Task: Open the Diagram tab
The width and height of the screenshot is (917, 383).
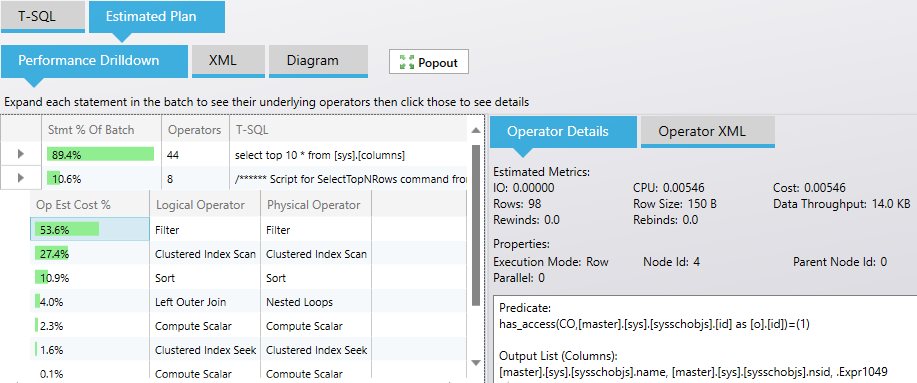Action: tap(318, 61)
